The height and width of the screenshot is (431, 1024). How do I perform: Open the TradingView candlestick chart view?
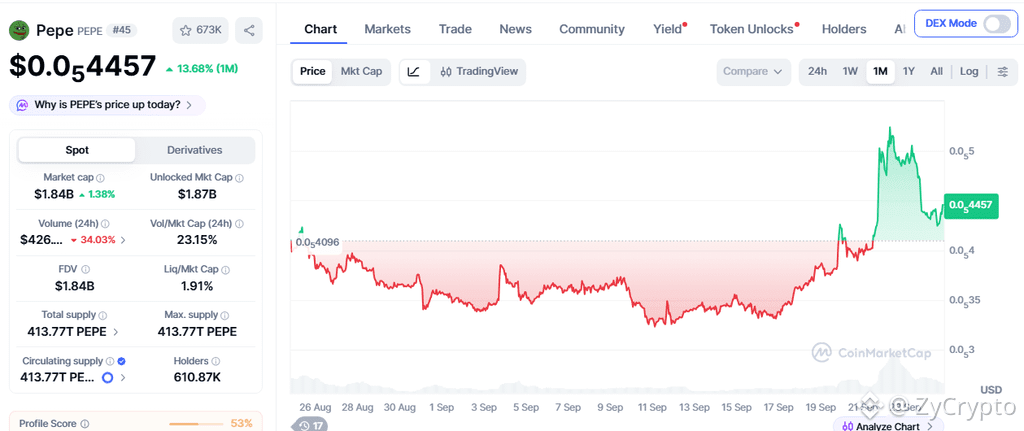(x=479, y=72)
